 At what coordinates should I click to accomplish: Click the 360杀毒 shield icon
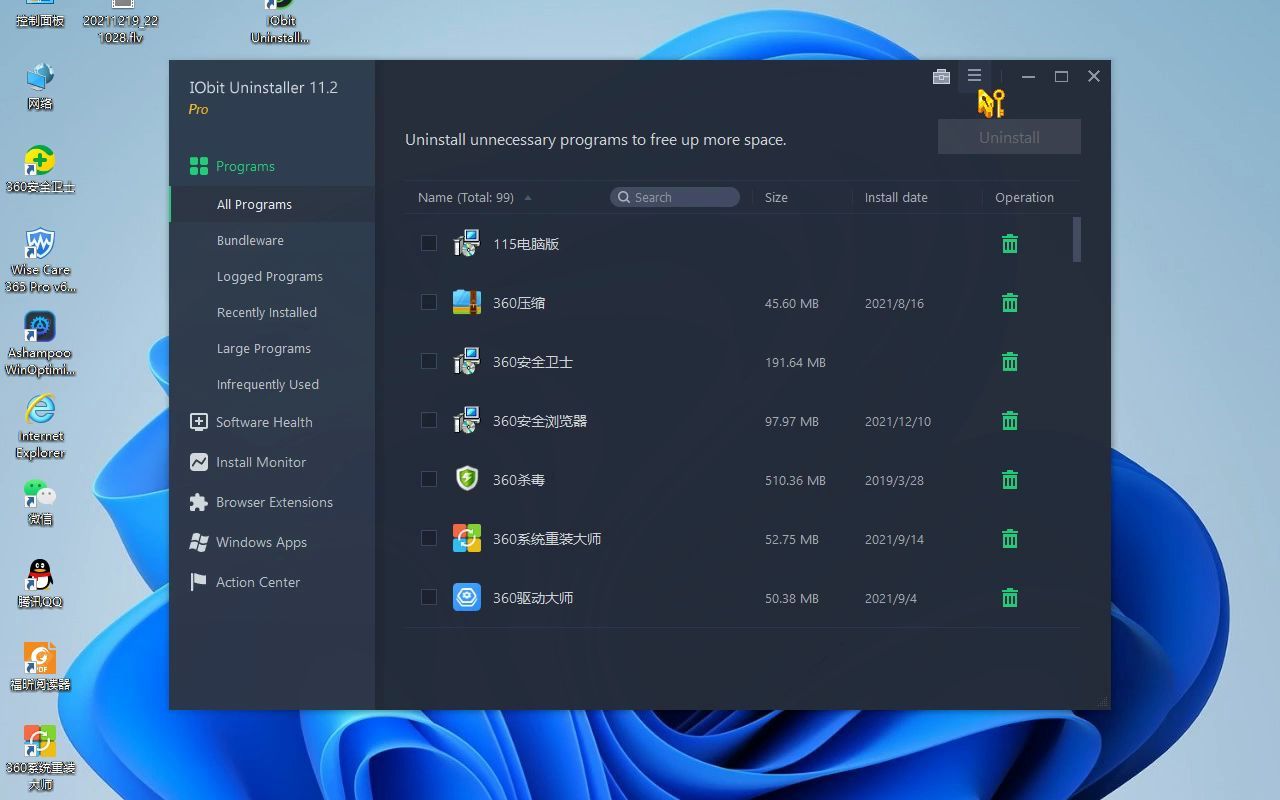coord(467,479)
